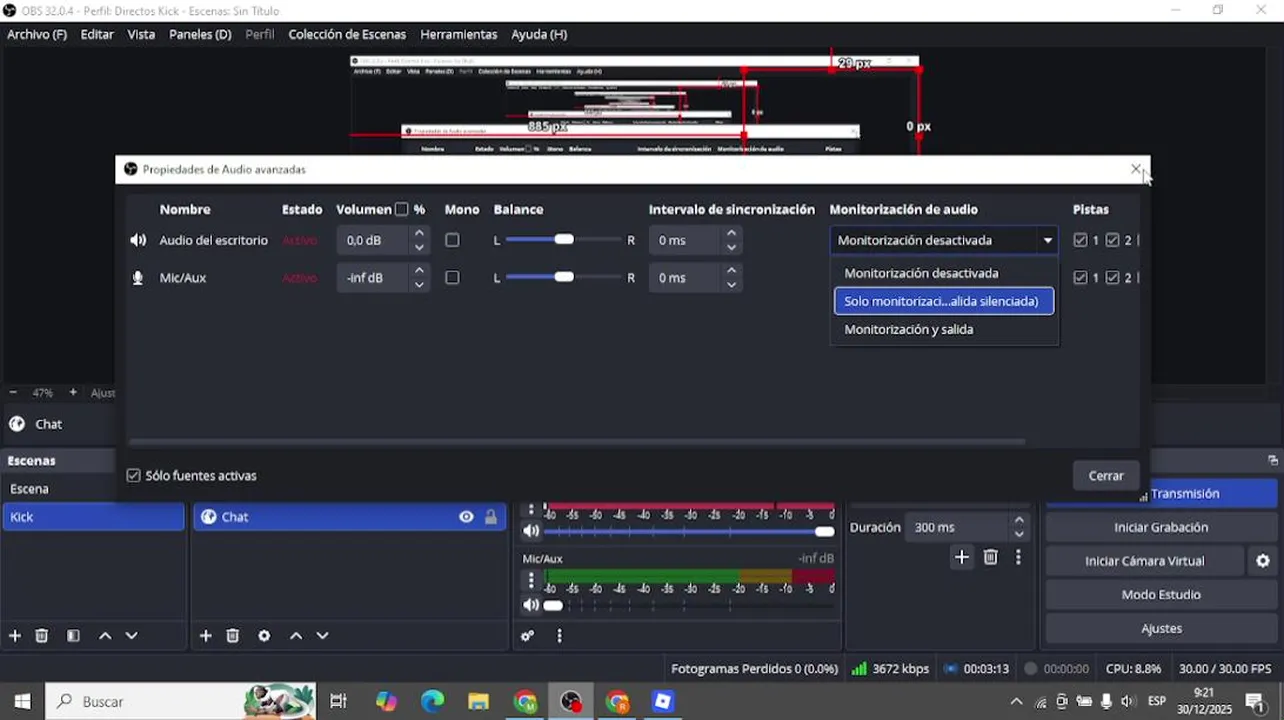This screenshot has height=720, width=1284.
Task: Toggle track 2 for Audio del escritorio
Action: 1112,240
